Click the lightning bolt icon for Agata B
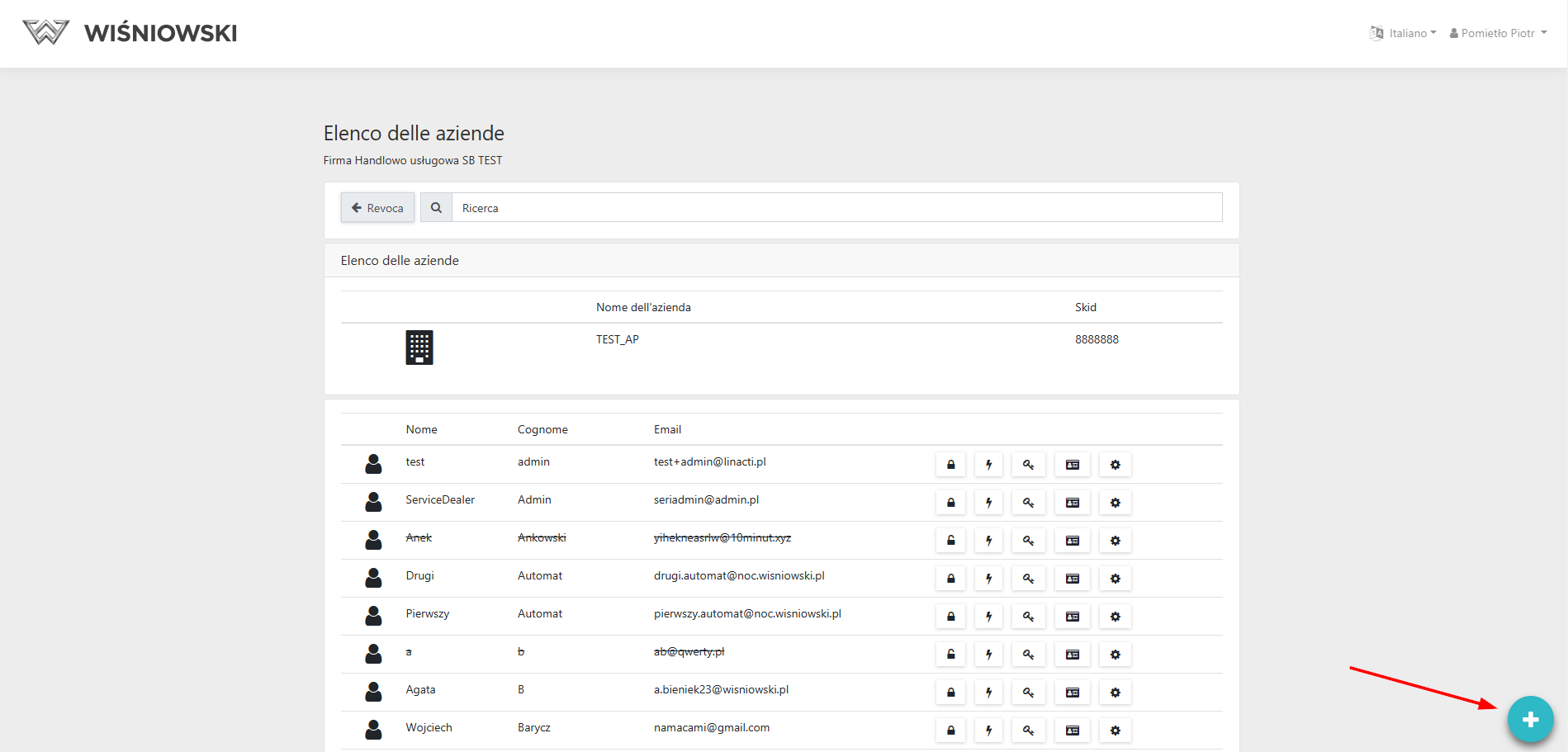Image resolution: width=1568 pixels, height=752 pixels. click(x=988, y=693)
